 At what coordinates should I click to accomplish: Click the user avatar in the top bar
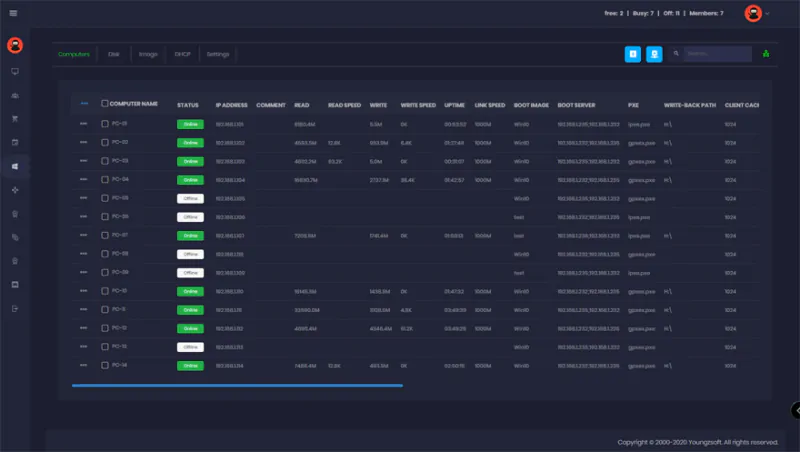coord(753,13)
